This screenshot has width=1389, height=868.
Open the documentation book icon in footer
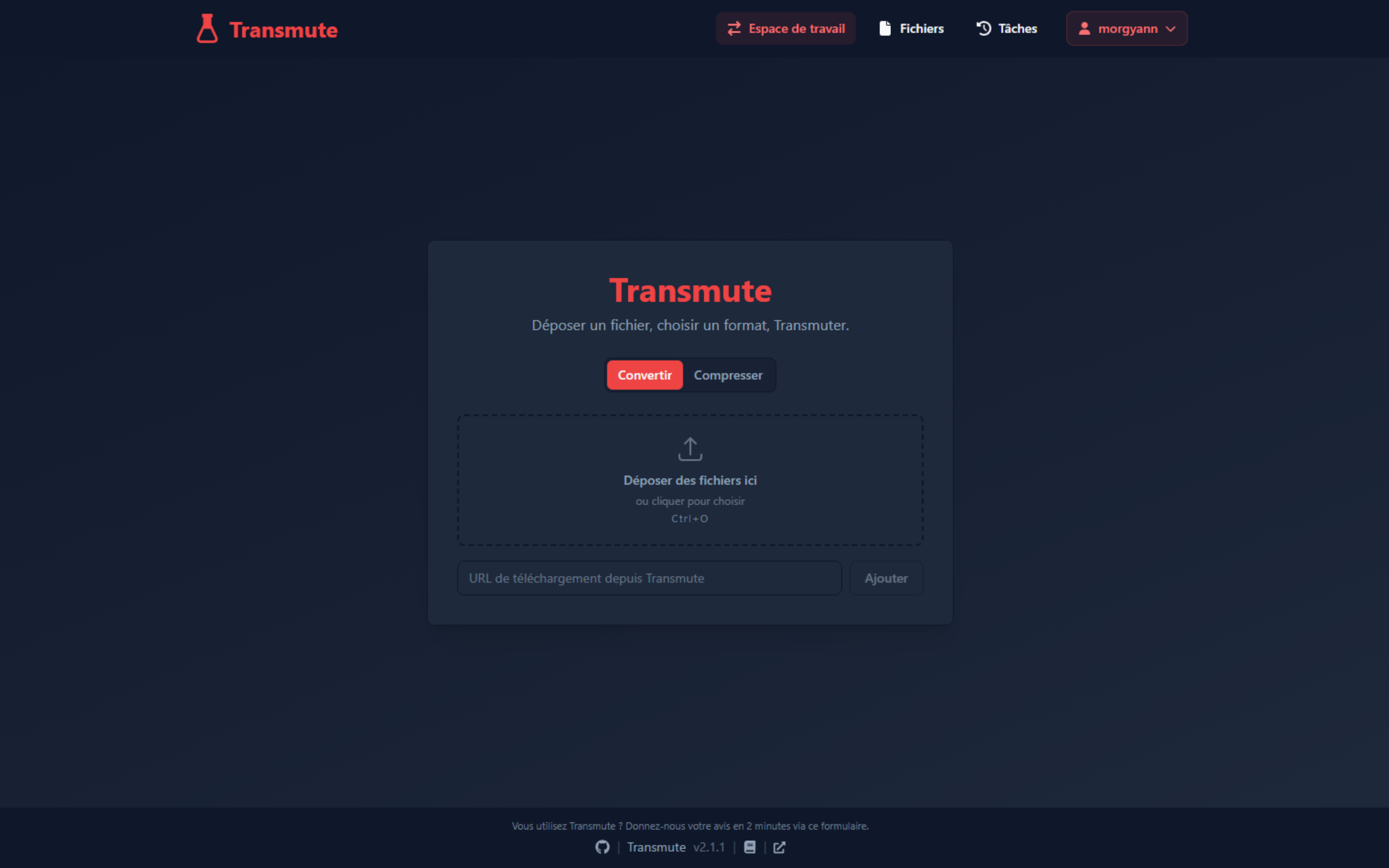pyautogui.click(x=750, y=847)
